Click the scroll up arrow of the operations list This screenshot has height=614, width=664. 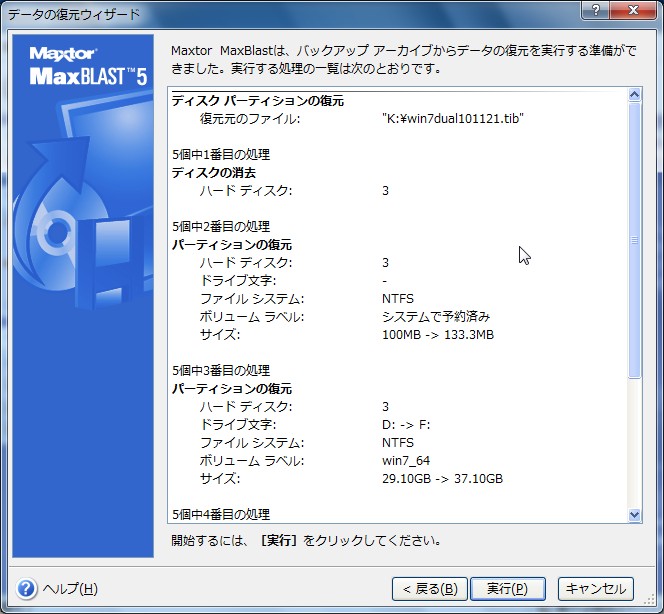634,94
